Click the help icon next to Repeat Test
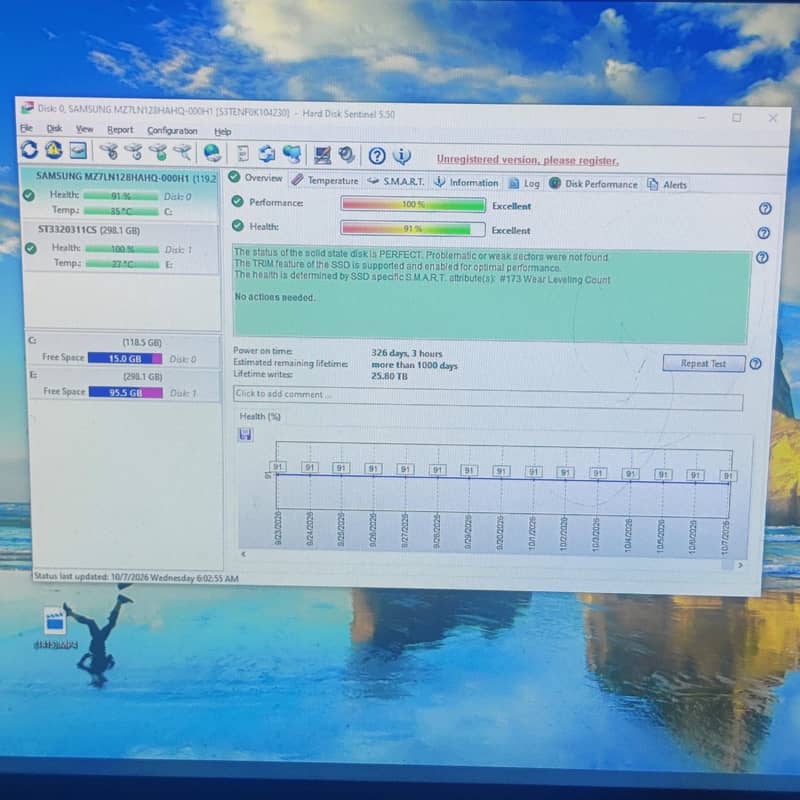 point(756,364)
